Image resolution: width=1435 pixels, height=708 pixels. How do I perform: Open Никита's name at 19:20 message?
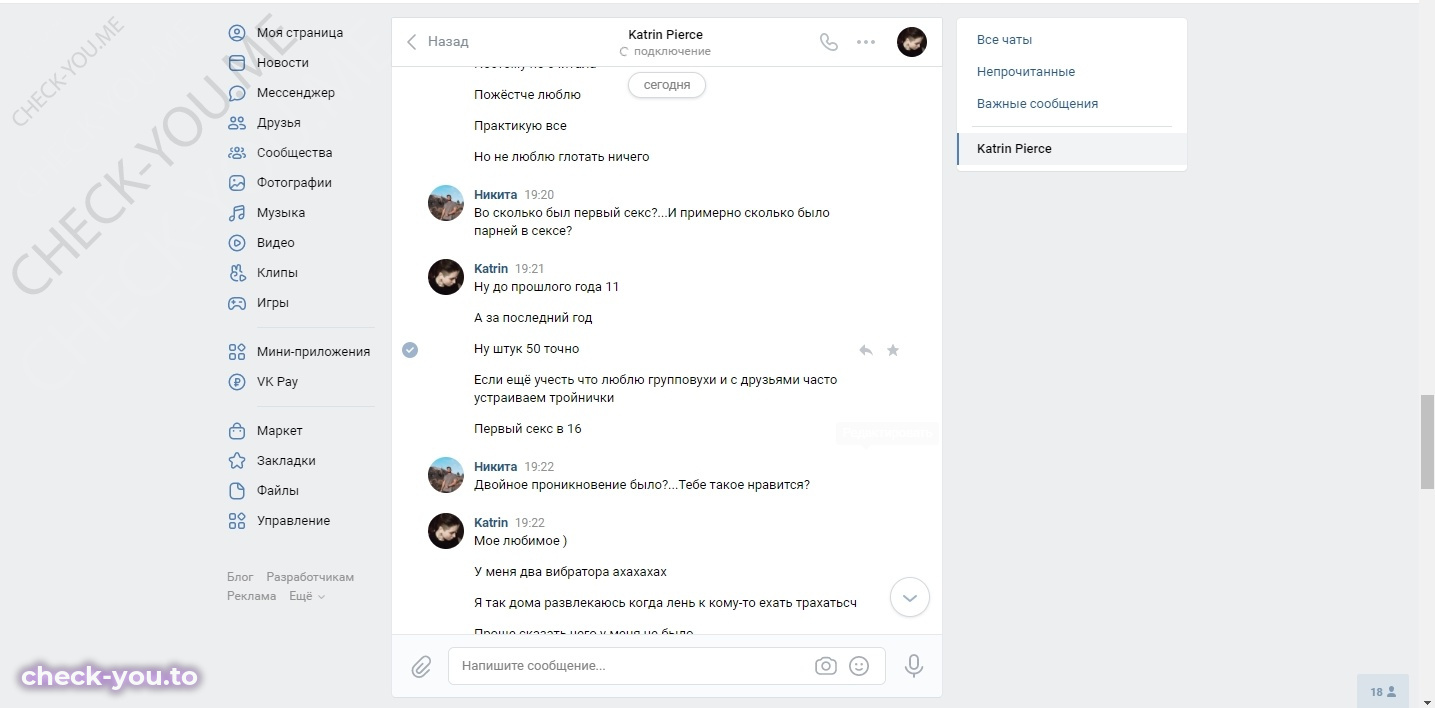tap(496, 195)
